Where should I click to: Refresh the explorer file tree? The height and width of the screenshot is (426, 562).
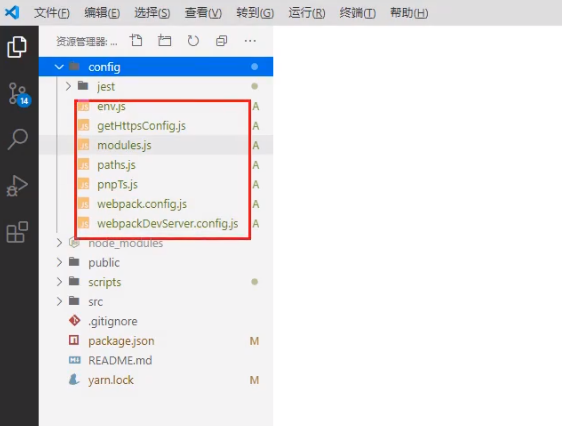pos(193,40)
